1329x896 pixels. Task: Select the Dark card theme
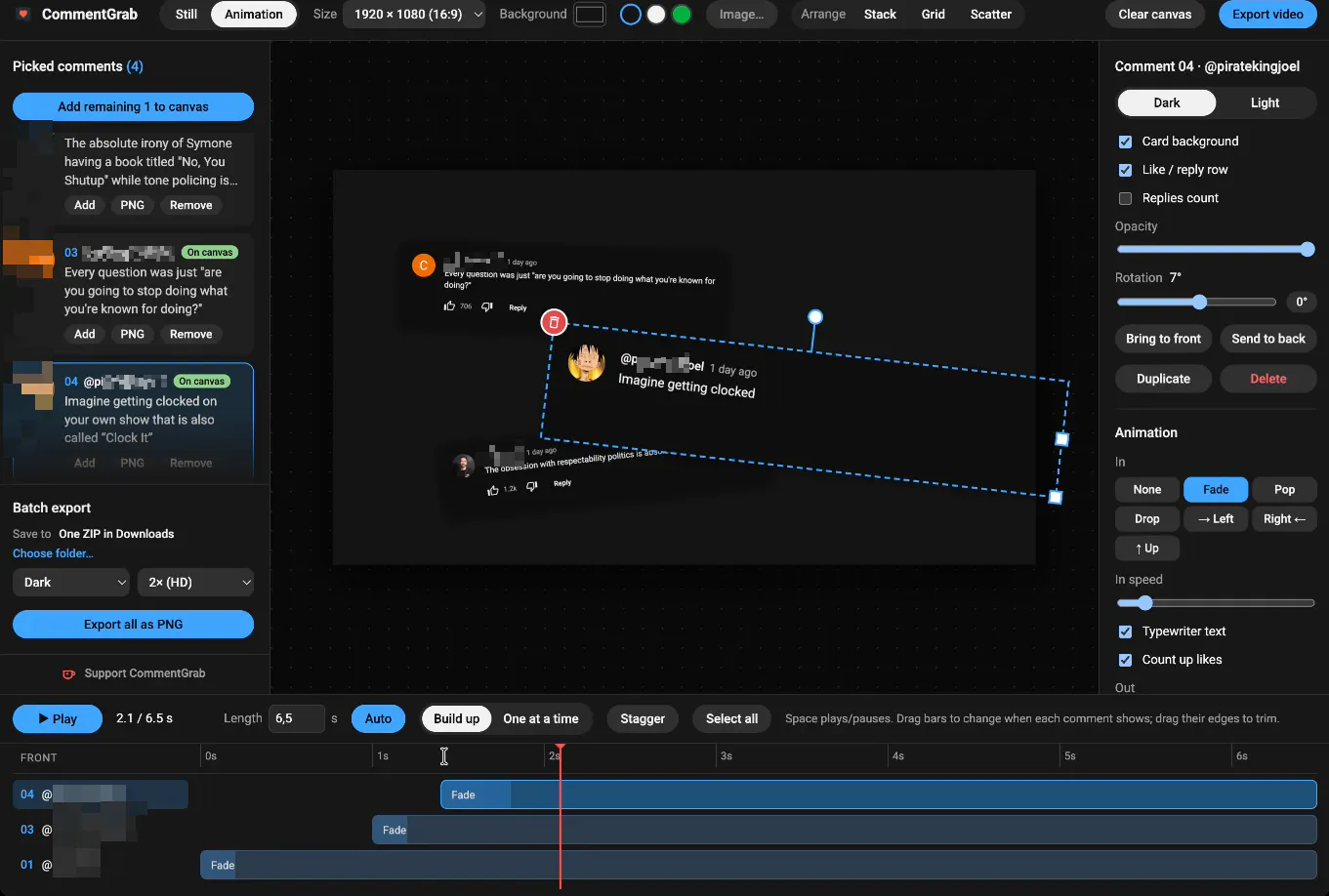coord(1167,102)
